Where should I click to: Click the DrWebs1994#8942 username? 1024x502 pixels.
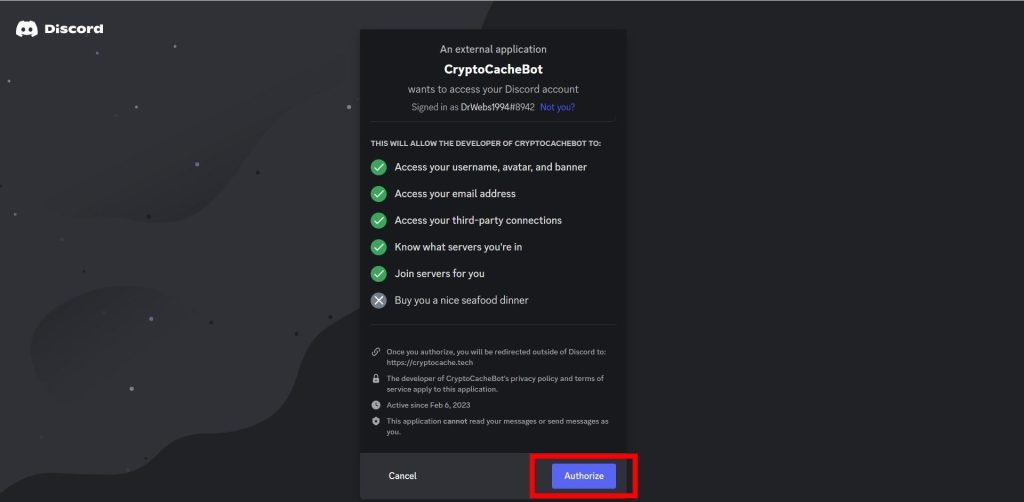(497, 107)
